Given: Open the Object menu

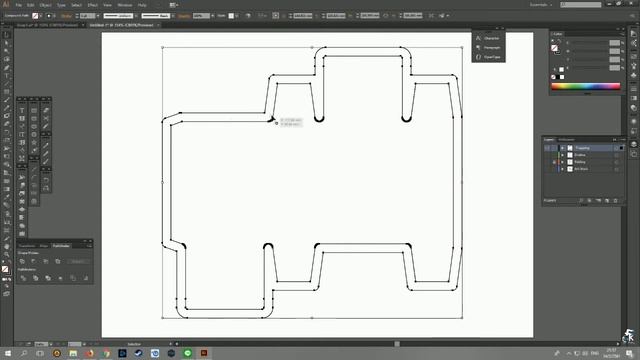Looking at the screenshot, I should 46,5.
